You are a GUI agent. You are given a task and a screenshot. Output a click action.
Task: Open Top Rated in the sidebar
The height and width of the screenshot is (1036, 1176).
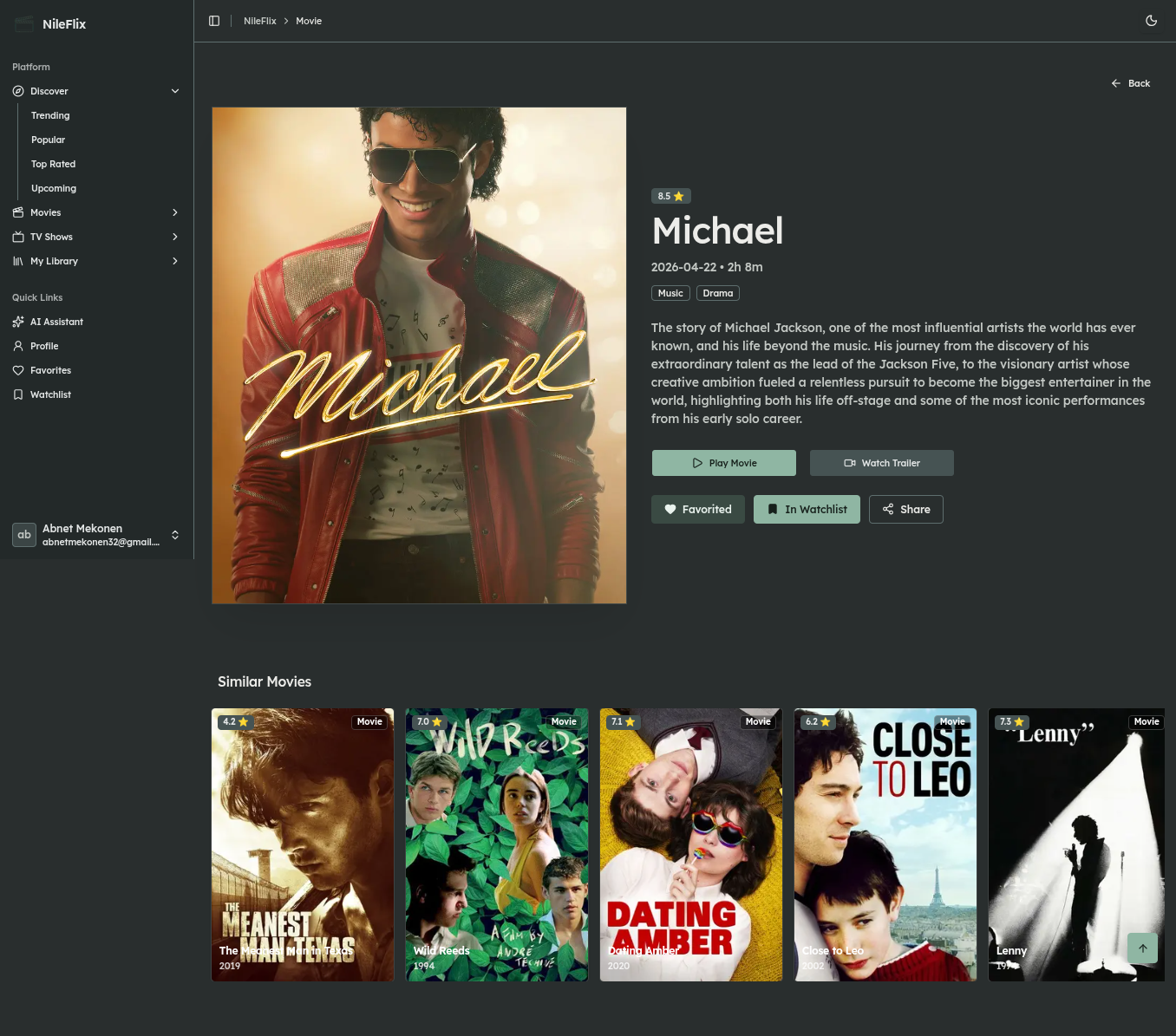(54, 164)
